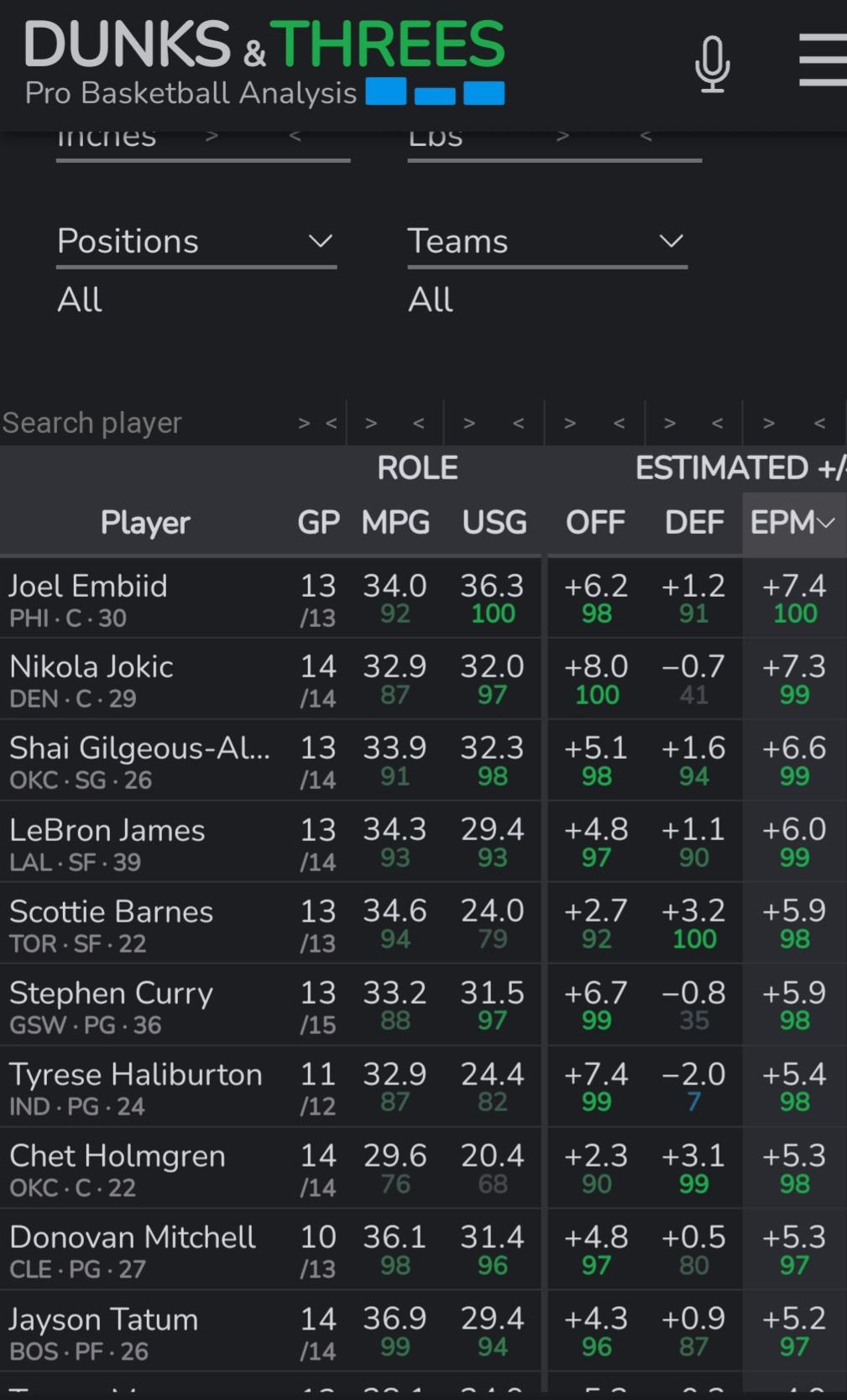Open Nikola Jokic's player page
Image resolution: width=847 pixels, height=1400 pixels.
[x=91, y=667]
